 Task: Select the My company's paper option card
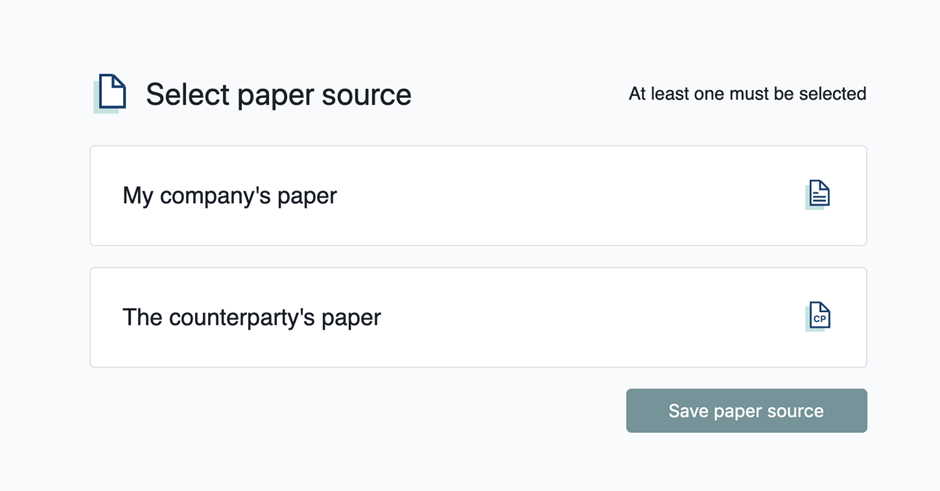(478, 195)
